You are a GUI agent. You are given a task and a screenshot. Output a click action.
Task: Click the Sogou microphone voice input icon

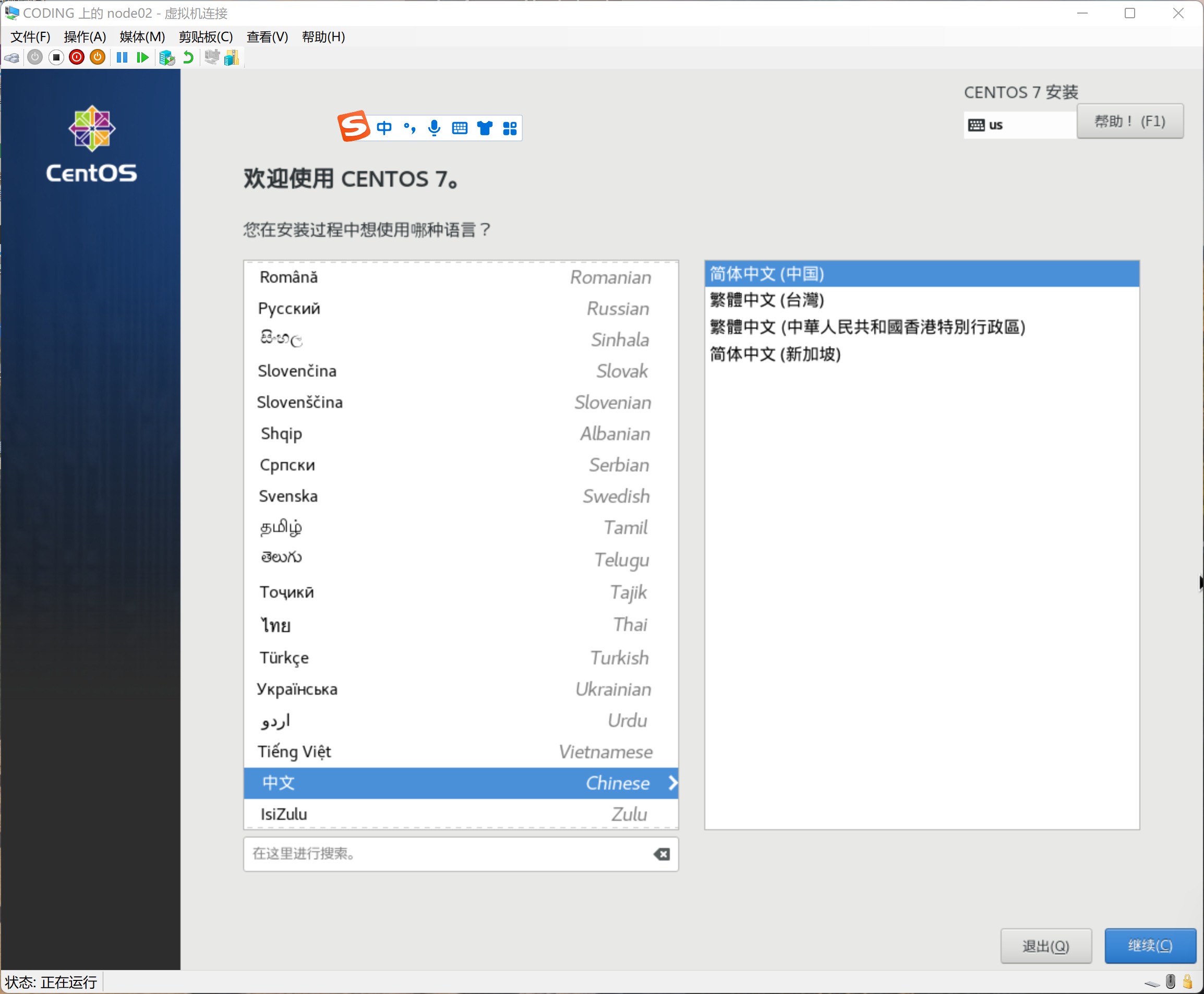434,128
